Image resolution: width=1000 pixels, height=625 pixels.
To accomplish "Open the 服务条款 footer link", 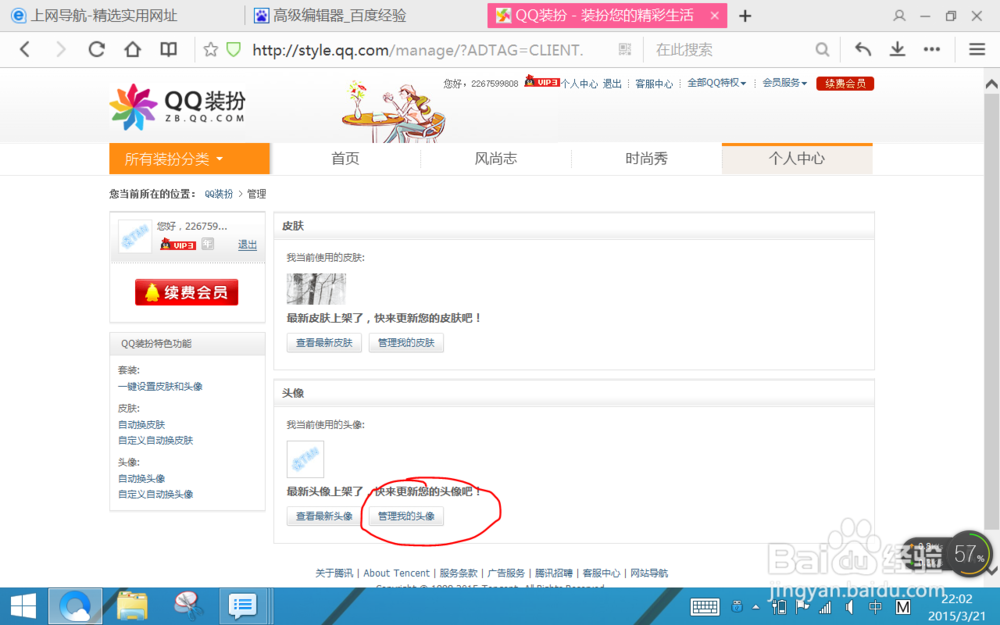I will tap(459, 573).
